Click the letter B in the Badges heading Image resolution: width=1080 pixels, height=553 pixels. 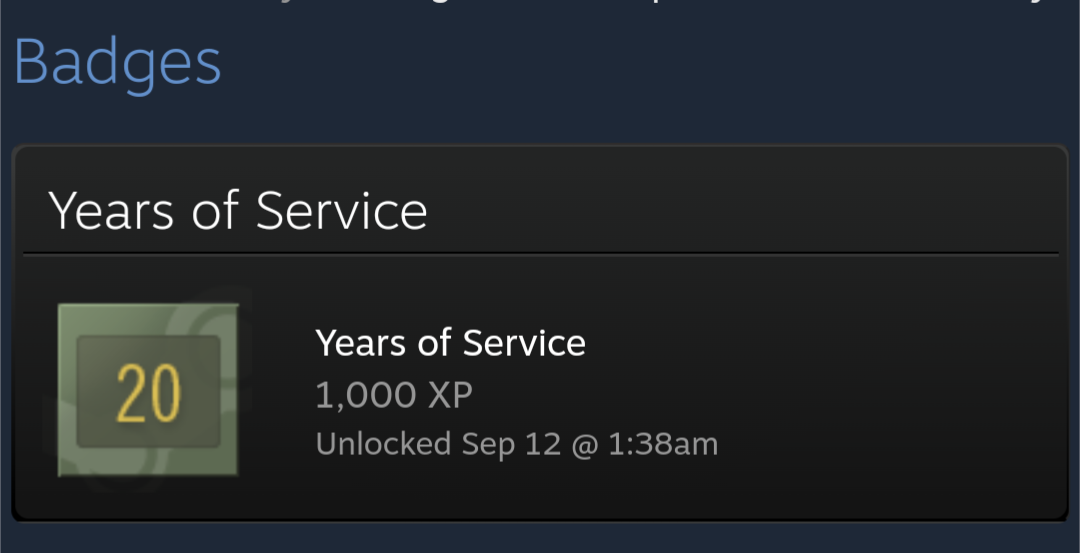click(31, 62)
